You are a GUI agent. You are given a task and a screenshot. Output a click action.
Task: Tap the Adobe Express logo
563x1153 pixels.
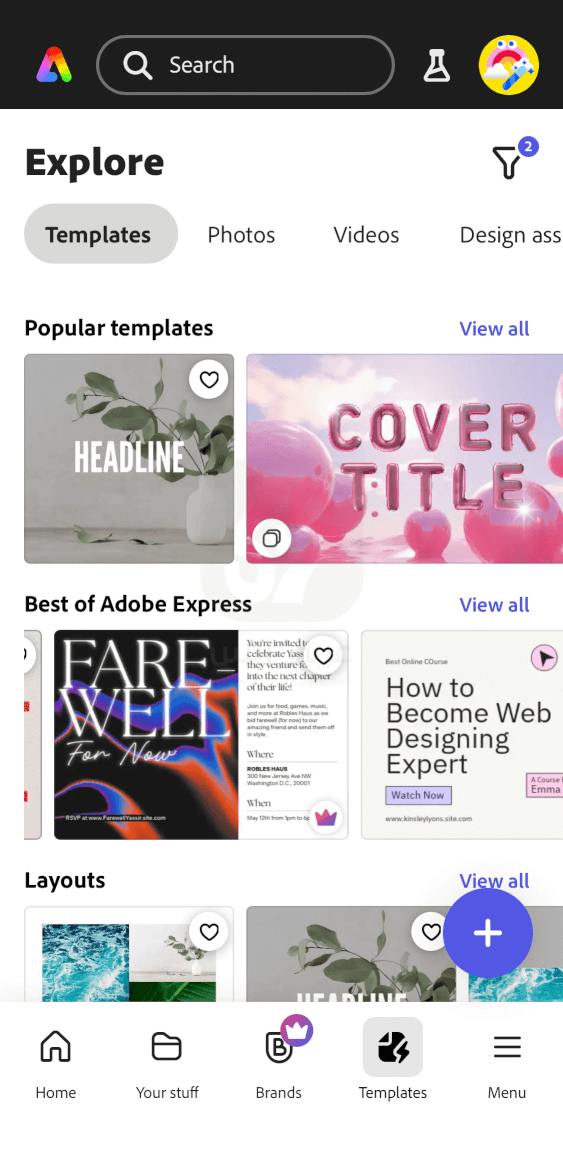coord(54,65)
